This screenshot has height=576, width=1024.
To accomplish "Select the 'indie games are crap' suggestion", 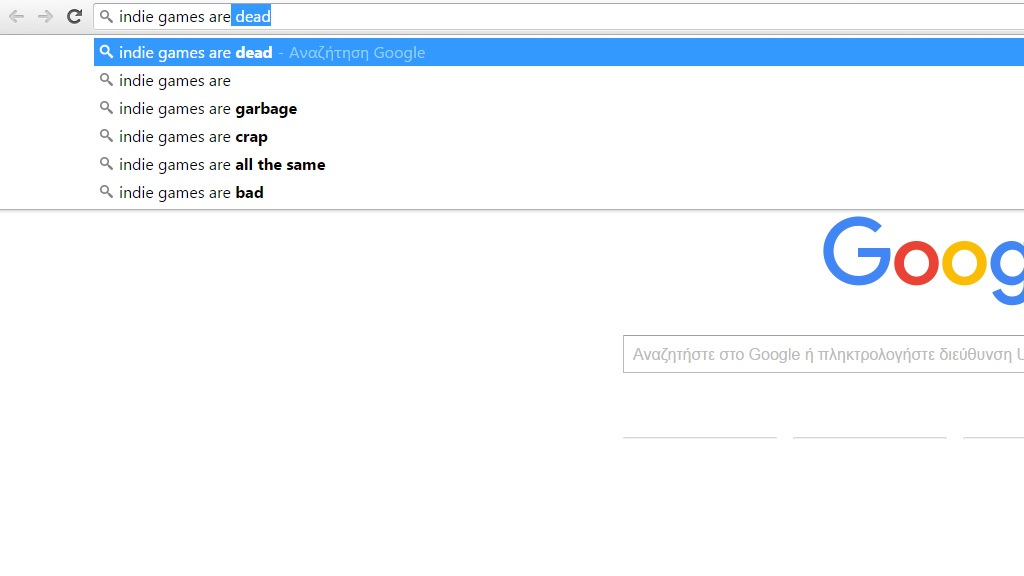I will (559, 136).
